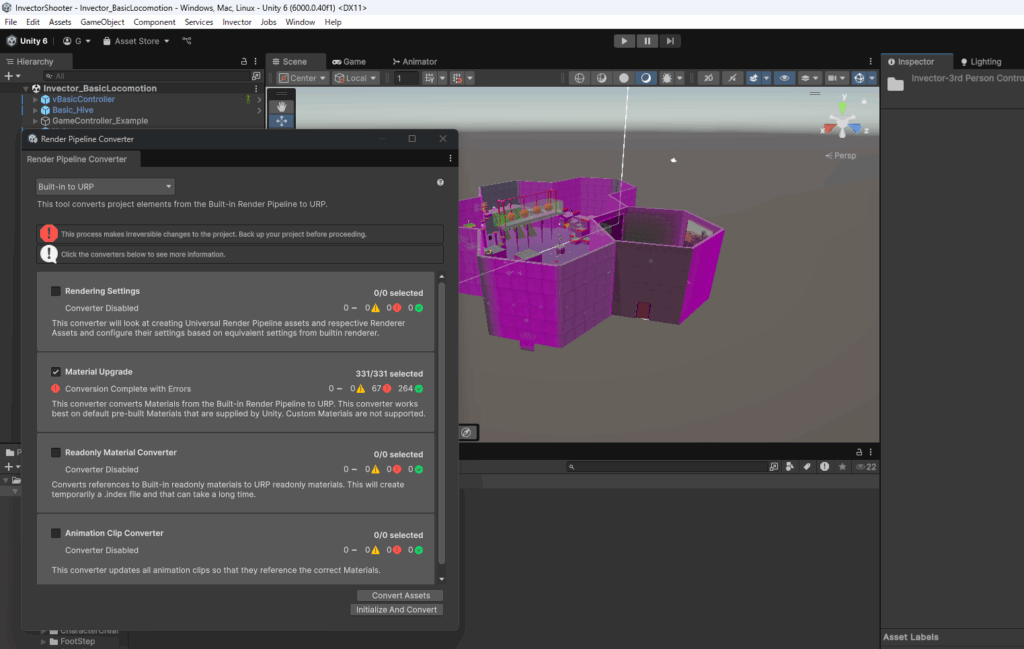1024x649 pixels.
Task: Open the Scene camera settings dropdown
Action: (x=836, y=78)
